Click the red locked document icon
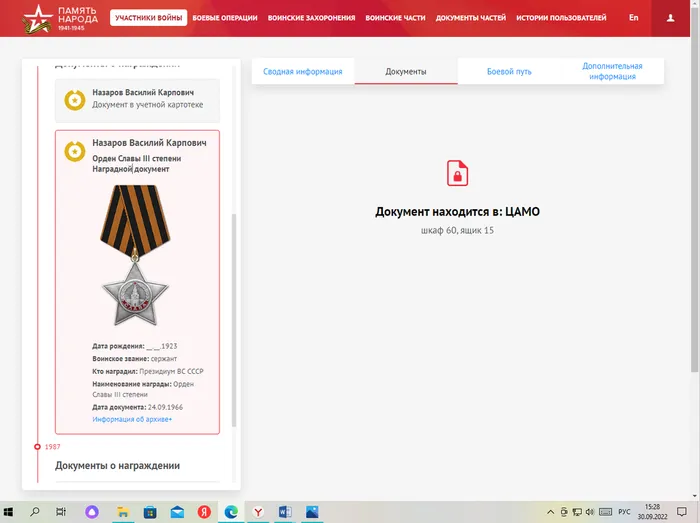This screenshot has height=523, width=700. pos(457,173)
